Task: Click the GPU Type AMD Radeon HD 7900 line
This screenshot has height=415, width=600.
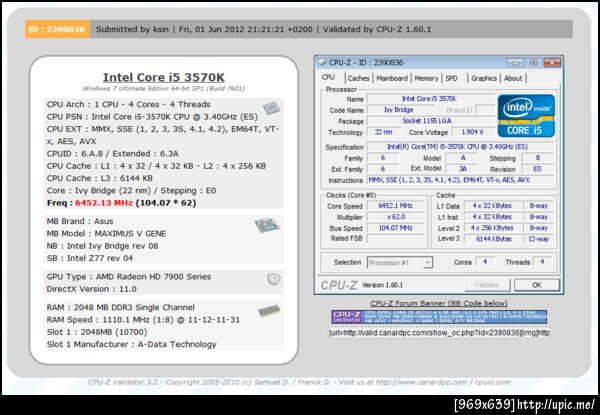Action: (129, 277)
